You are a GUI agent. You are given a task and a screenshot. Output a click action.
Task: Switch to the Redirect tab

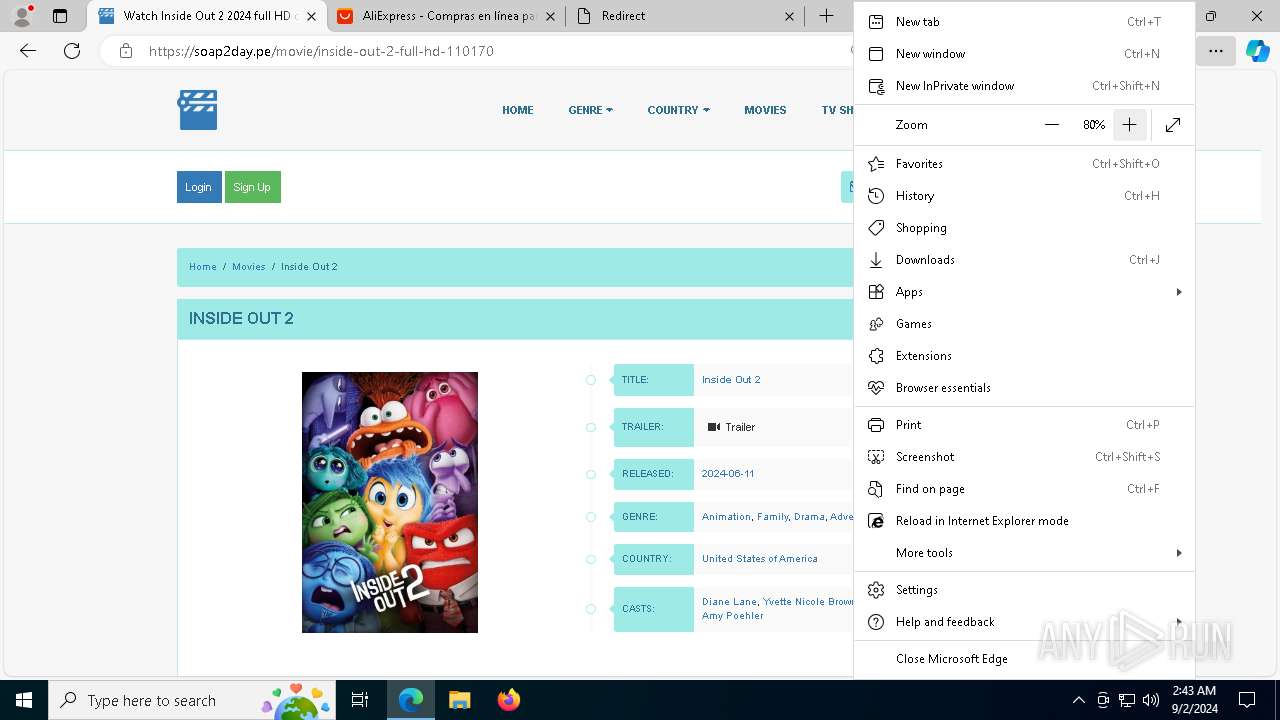(686, 16)
